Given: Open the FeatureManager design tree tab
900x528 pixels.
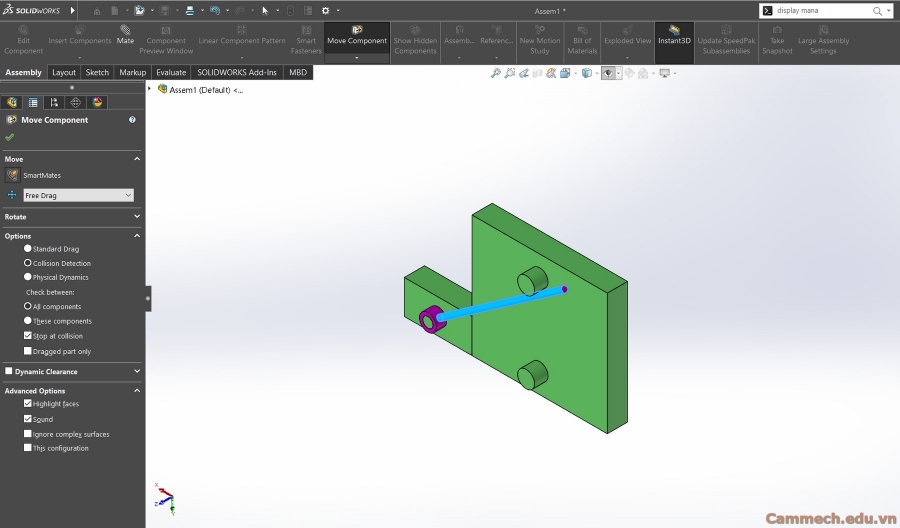Looking at the screenshot, I should [12, 102].
